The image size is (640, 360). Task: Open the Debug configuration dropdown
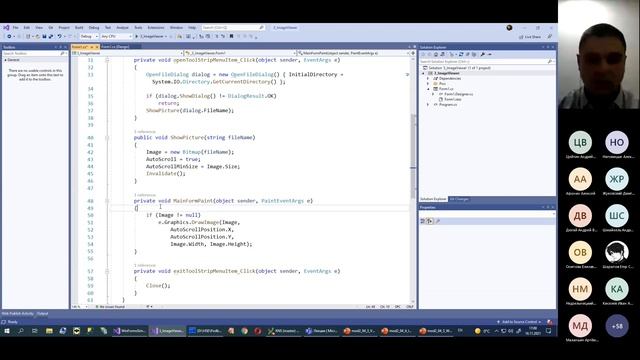(x=89, y=36)
